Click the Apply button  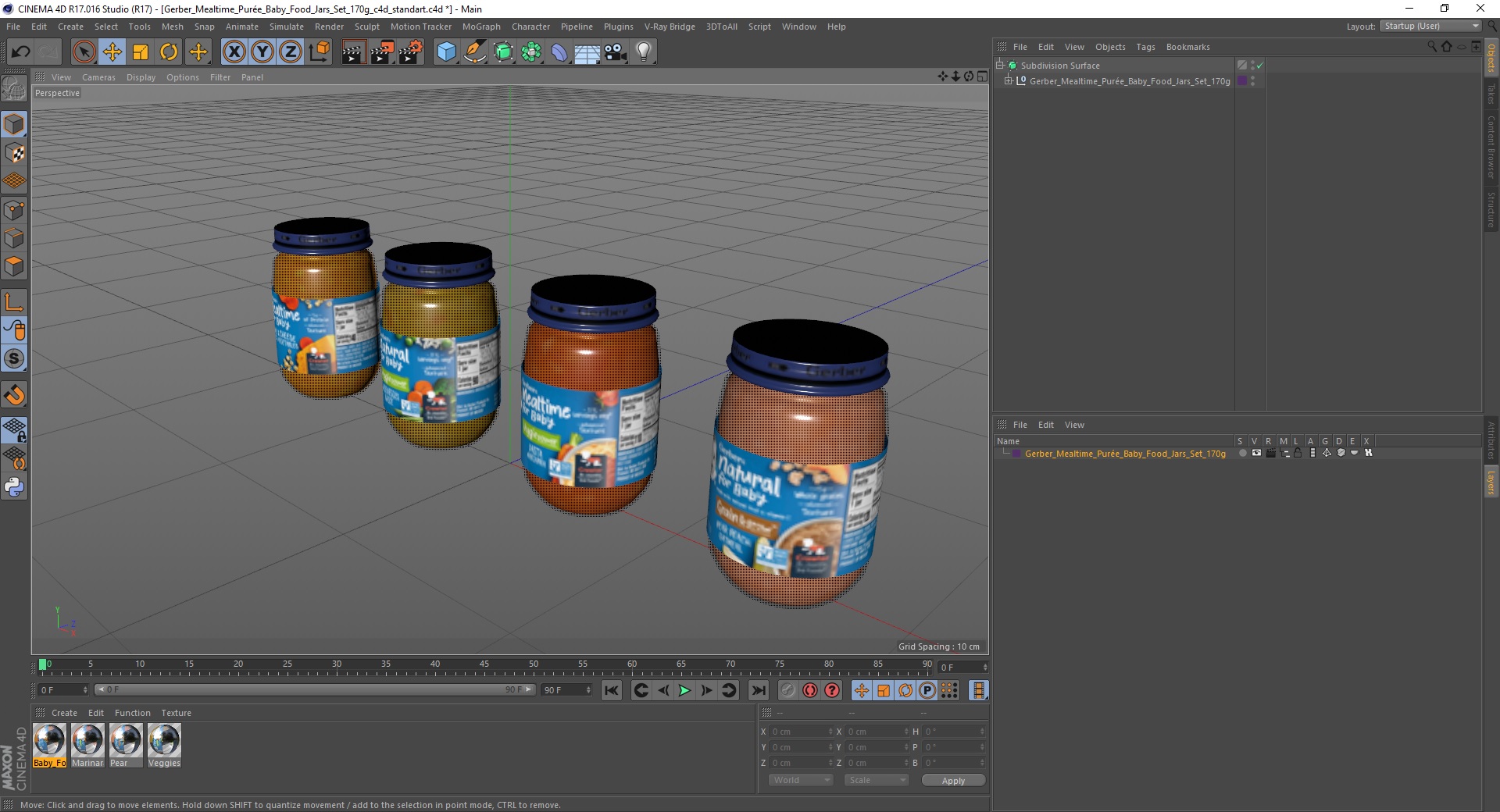click(953, 781)
